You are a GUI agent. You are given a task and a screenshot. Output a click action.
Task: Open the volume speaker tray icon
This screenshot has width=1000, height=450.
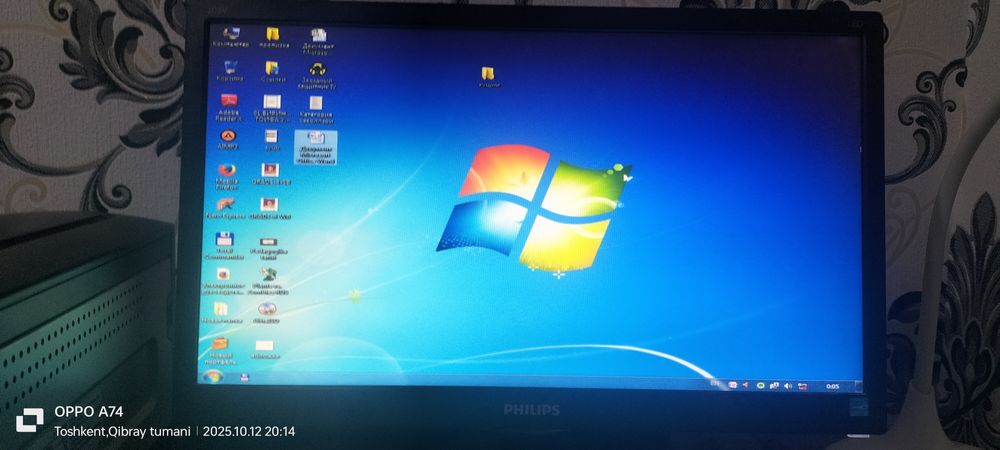[788, 386]
